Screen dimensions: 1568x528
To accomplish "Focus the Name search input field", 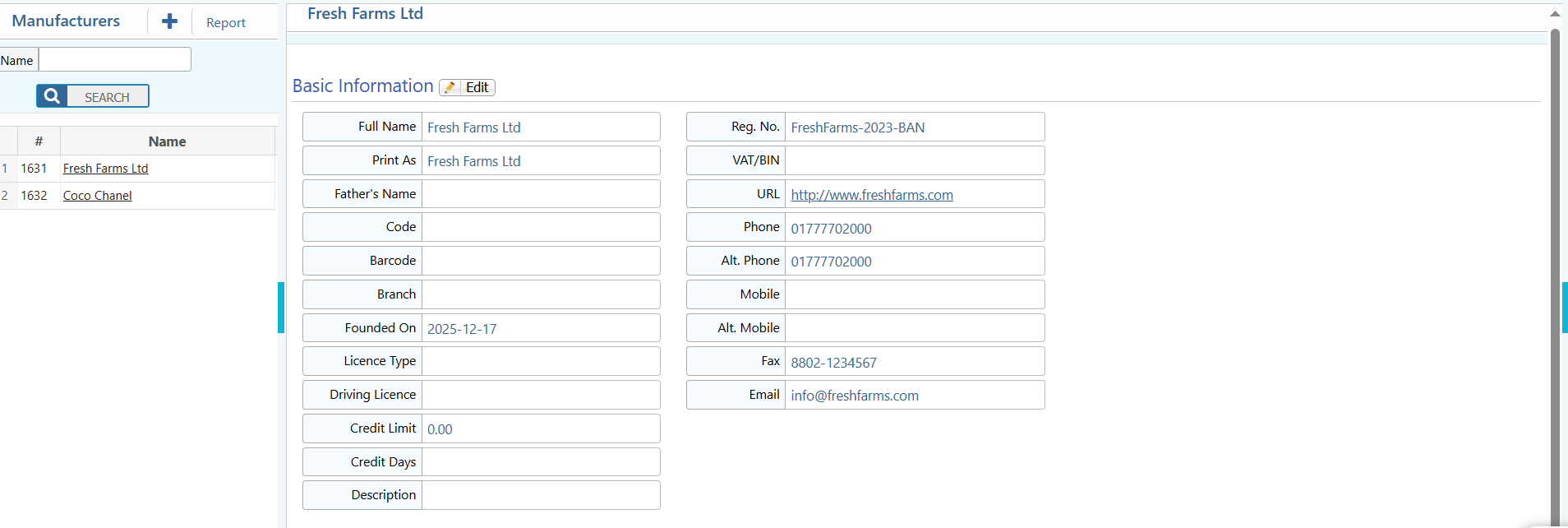I will [x=115, y=59].
